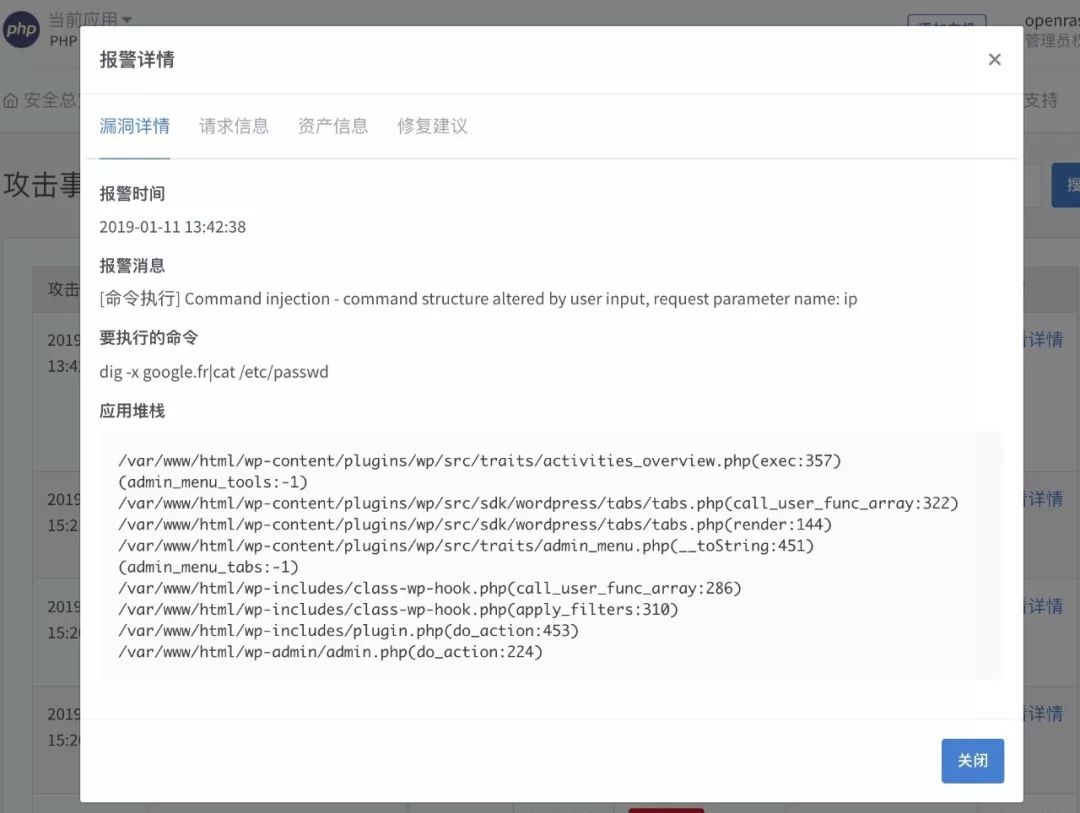Open the 请求信息 tab

point(234,126)
